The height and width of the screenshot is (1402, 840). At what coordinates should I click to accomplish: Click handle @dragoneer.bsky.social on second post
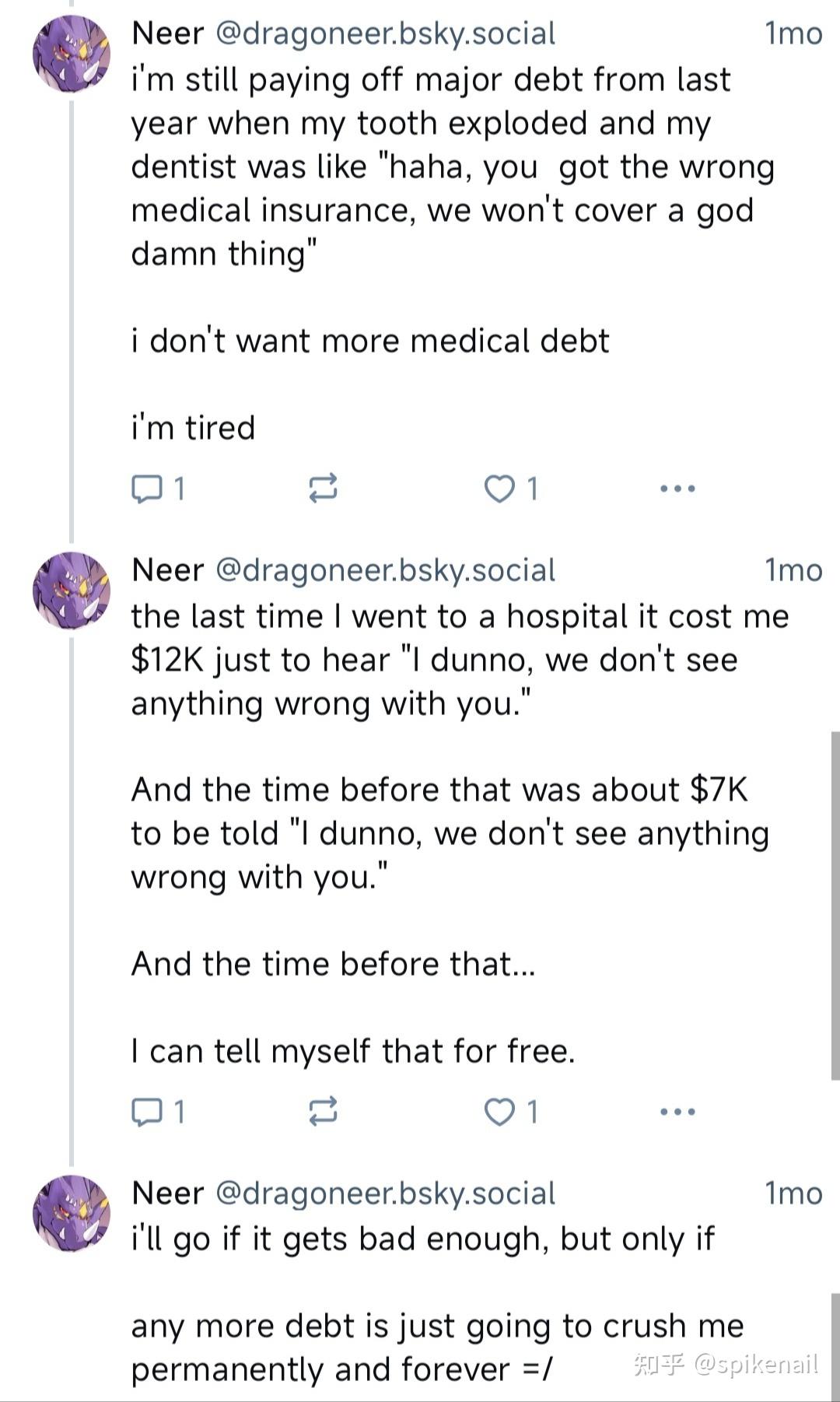tap(385, 570)
